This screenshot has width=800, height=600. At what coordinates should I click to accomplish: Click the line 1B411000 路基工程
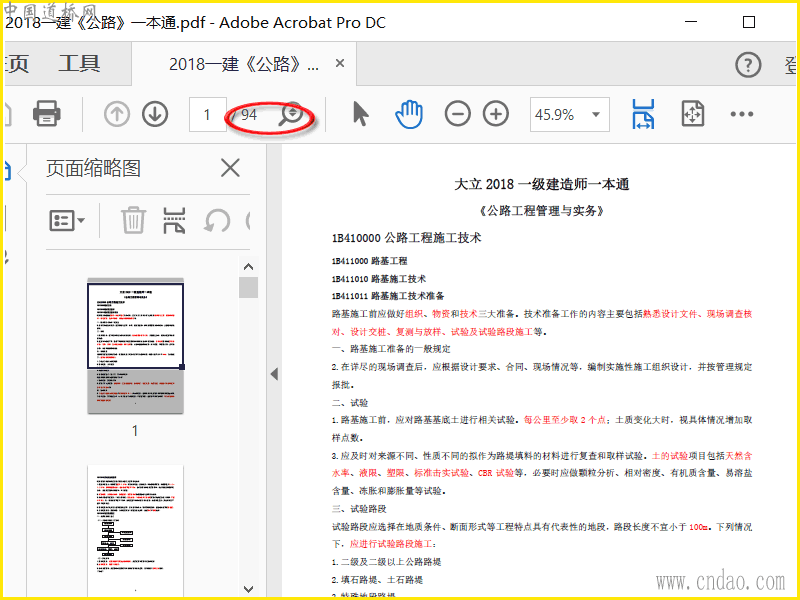[x=369, y=261]
